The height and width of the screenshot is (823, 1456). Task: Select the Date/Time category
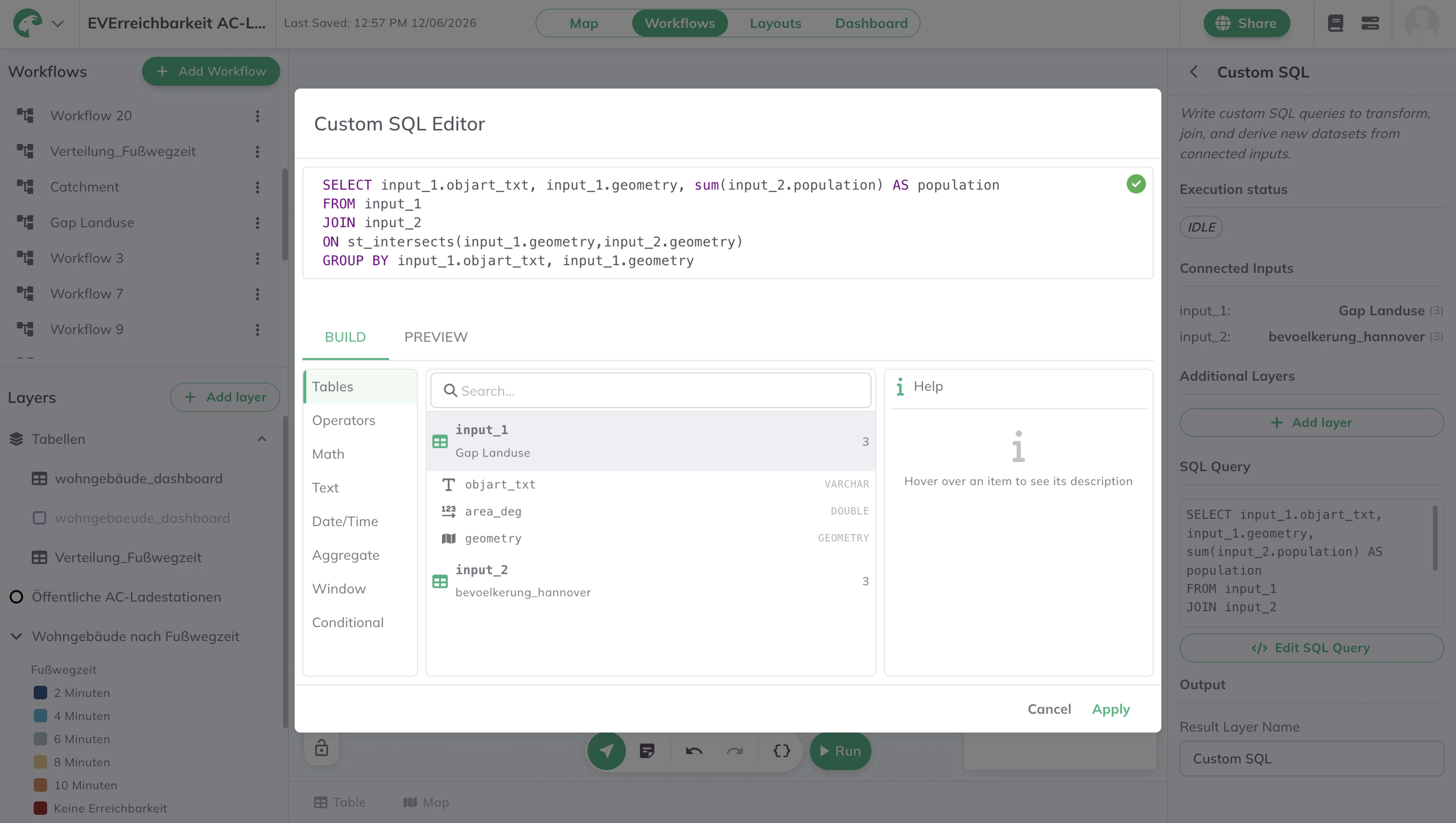tap(360, 521)
